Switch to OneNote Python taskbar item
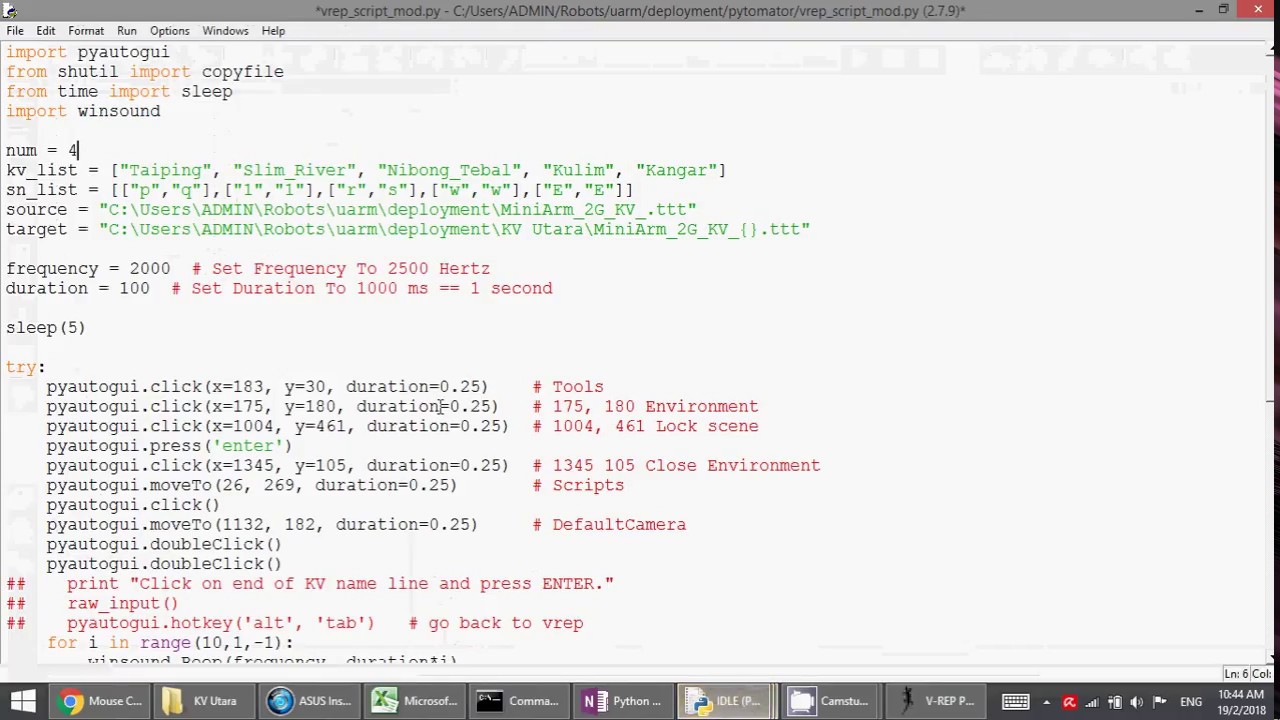This screenshot has height=720, width=1280. pyautogui.click(x=622, y=701)
